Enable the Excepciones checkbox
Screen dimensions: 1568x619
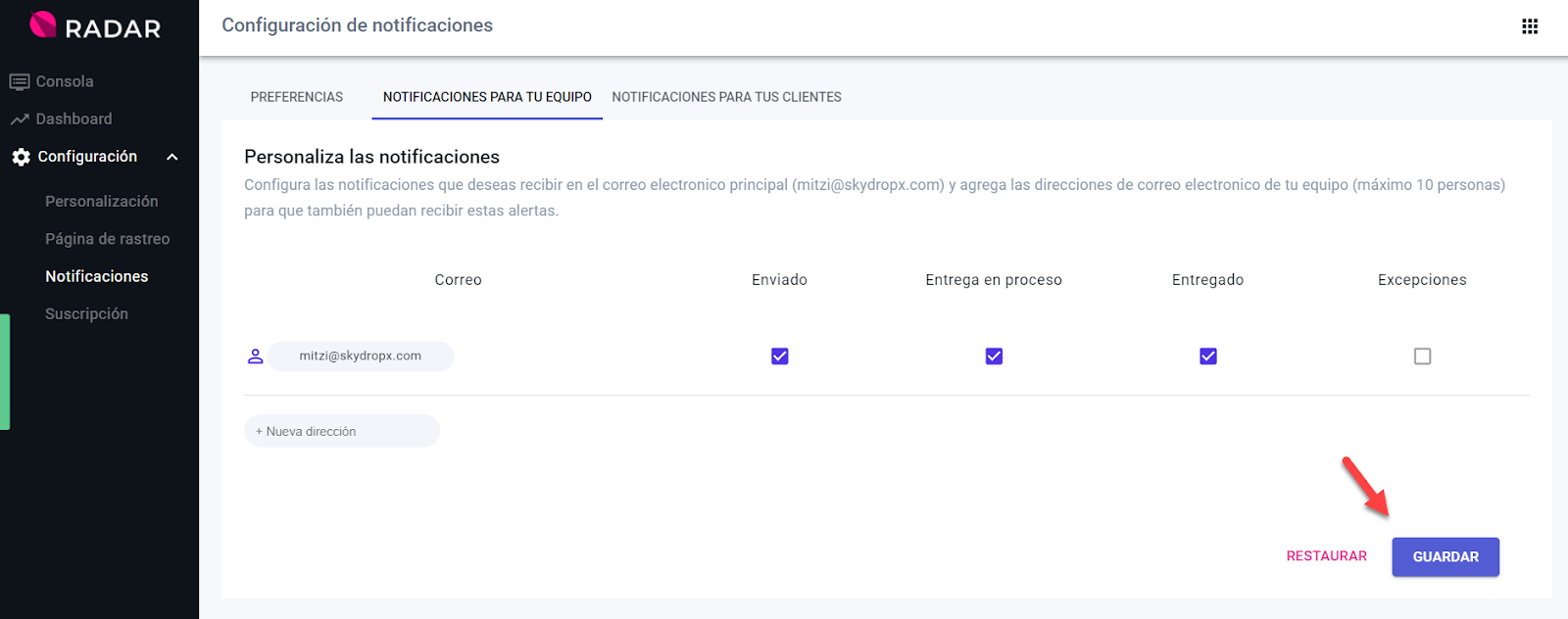pyautogui.click(x=1422, y=357)
